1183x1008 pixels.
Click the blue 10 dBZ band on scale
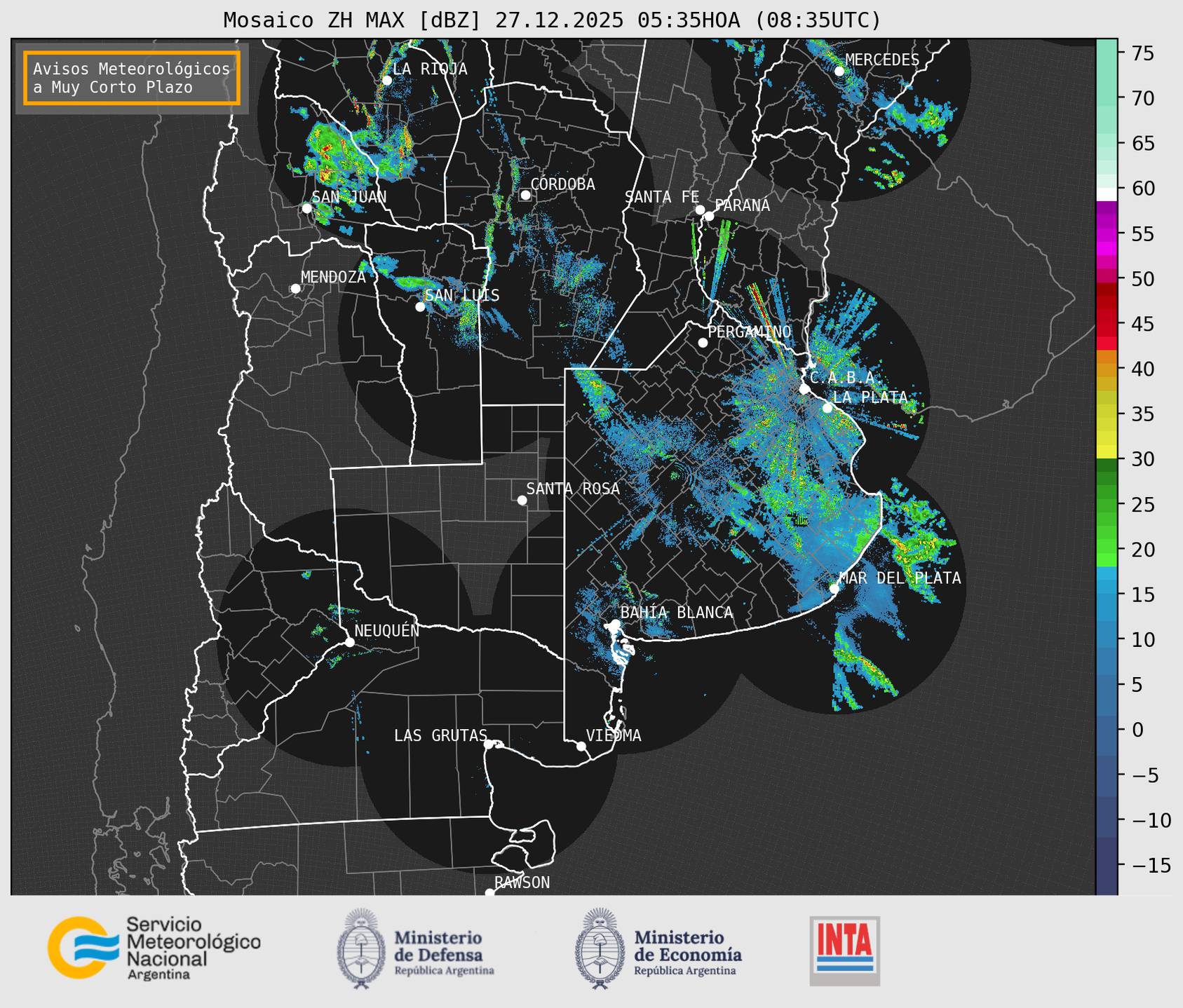[1107, 639]
